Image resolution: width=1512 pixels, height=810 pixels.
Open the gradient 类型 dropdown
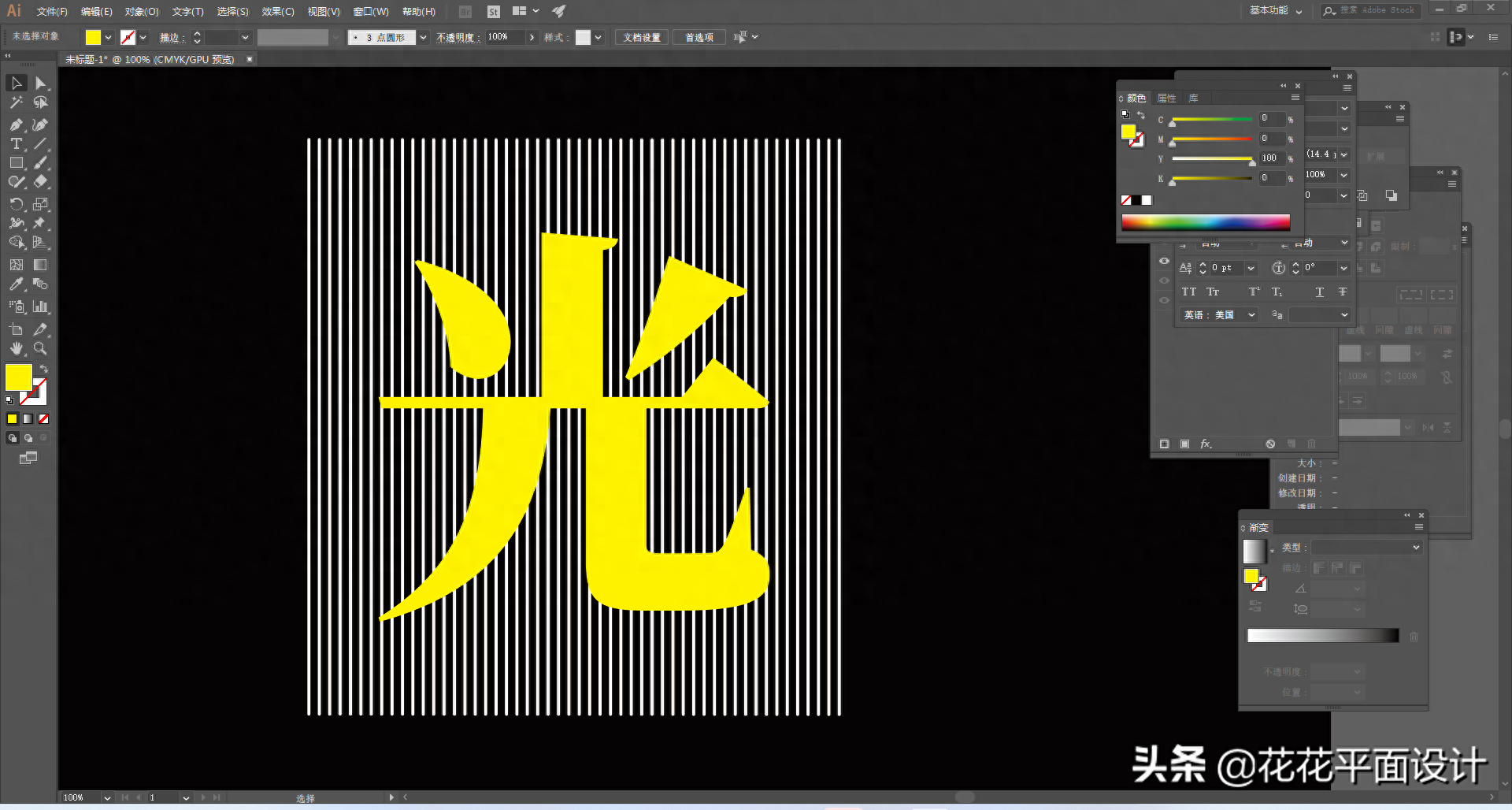tap(1366, 548)
